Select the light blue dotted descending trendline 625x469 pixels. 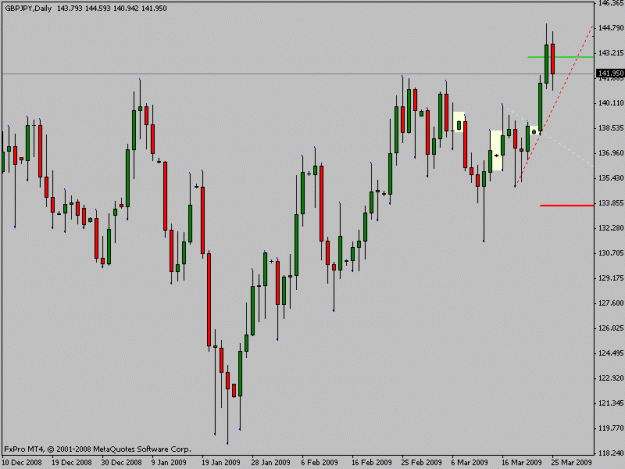(x=548, y=135)
